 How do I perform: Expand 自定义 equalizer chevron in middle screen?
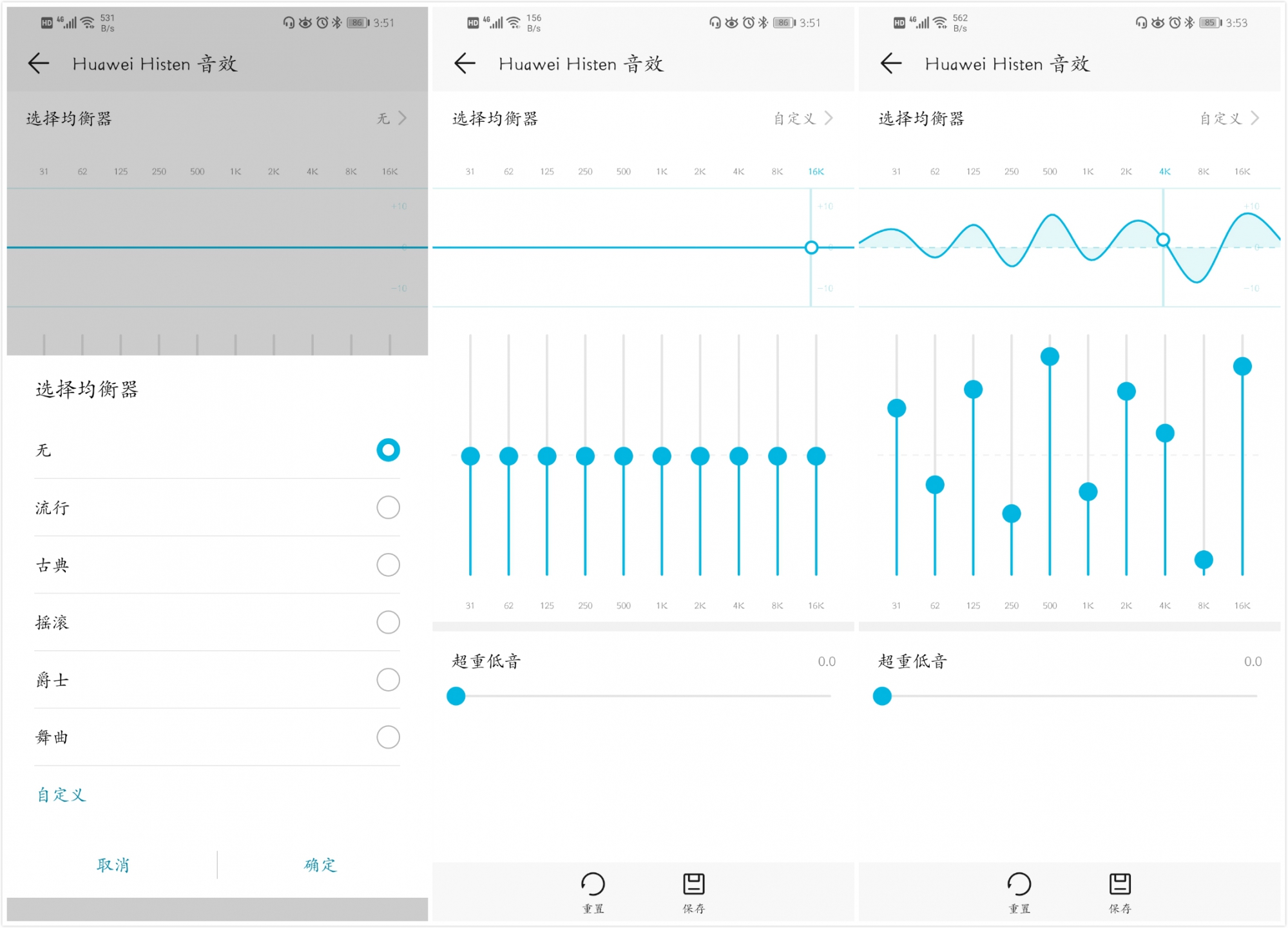(x=829, y=119)
